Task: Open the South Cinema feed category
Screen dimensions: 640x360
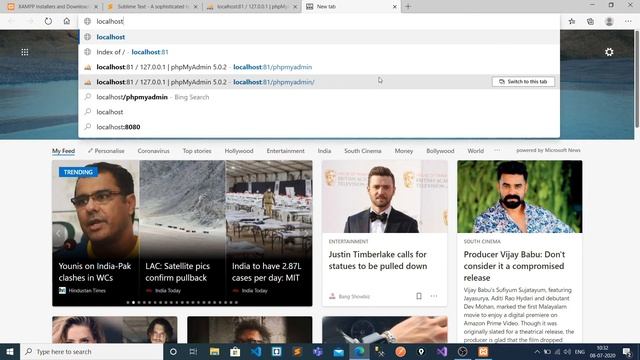Action: (x=362, y=151)
